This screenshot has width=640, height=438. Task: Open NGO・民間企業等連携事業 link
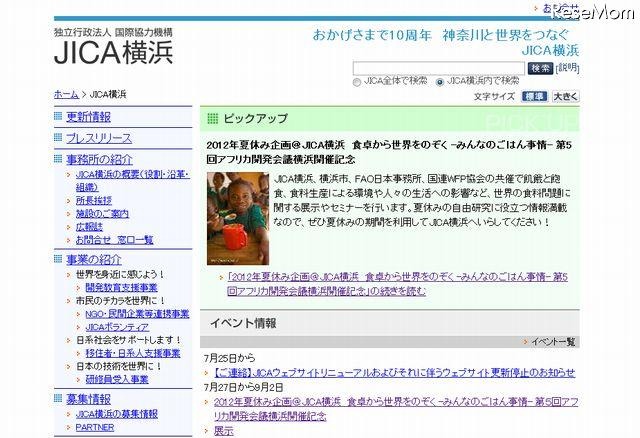(x=137, y=314)
